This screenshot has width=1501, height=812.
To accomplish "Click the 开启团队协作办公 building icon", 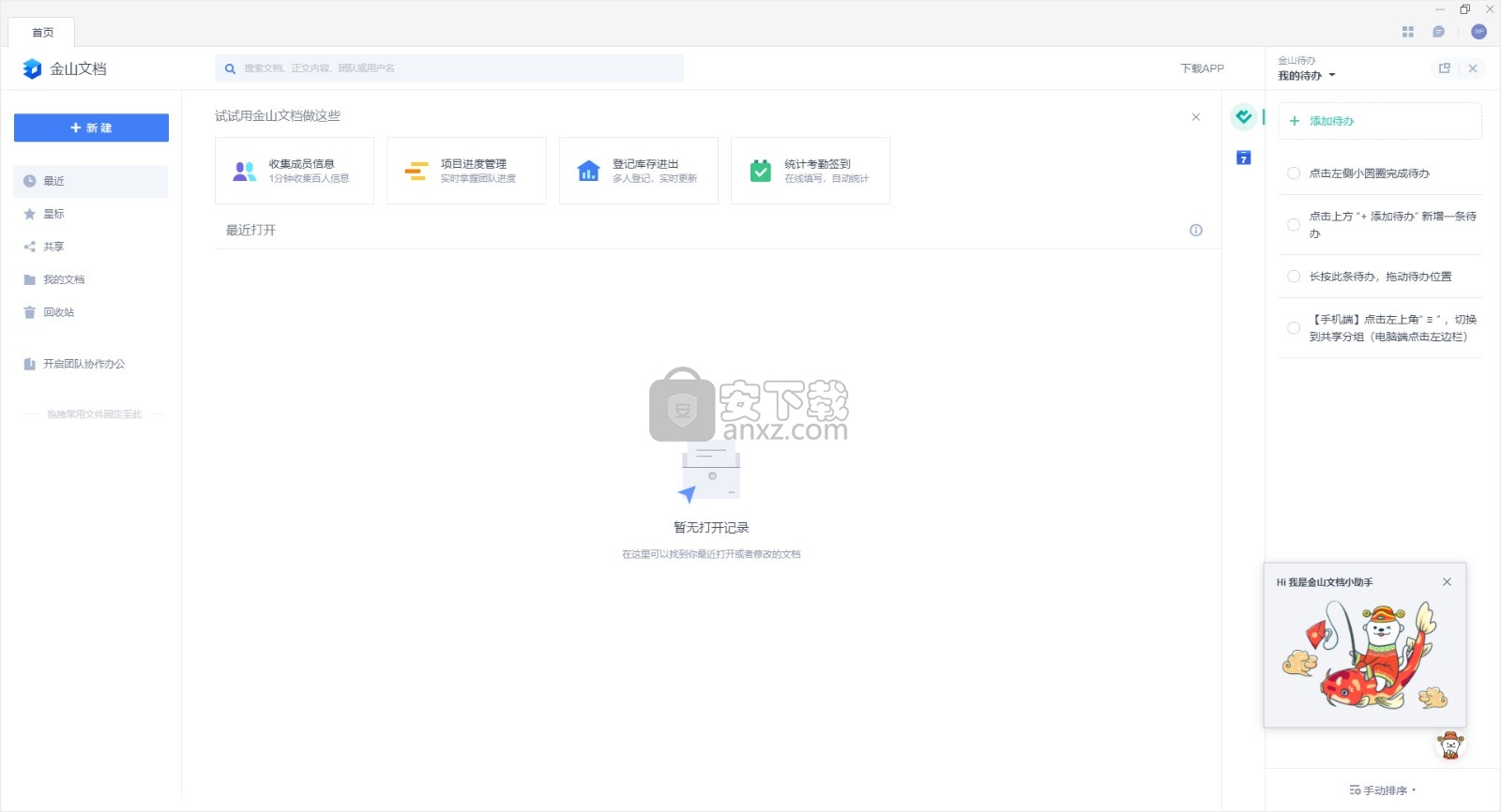I will [30, 364].
